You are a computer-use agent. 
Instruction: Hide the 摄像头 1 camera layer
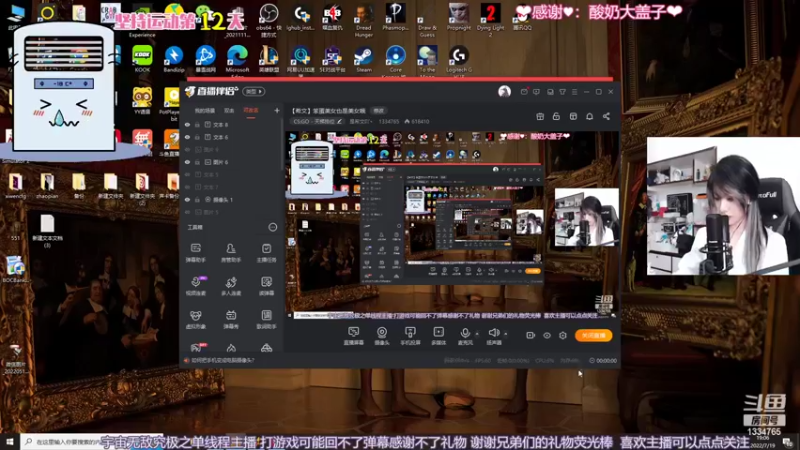click(187, 199)
